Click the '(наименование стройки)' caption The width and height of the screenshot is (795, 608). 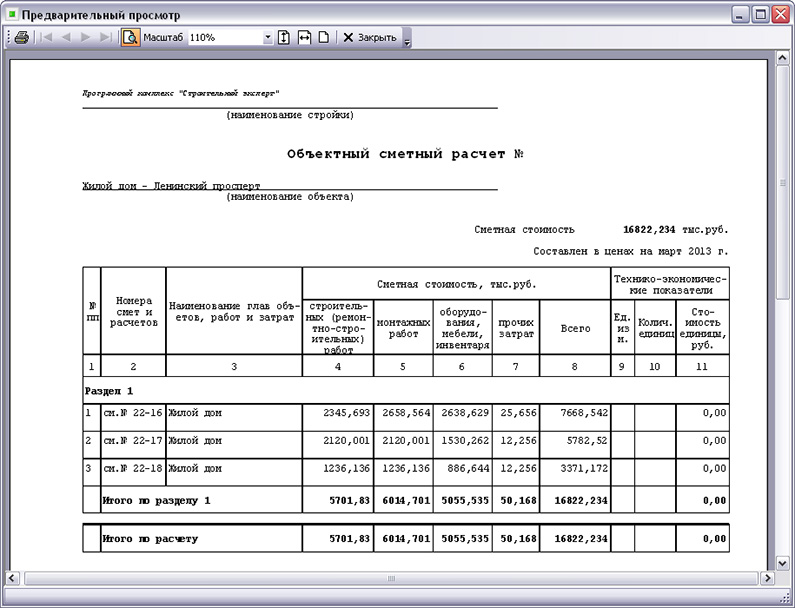point(290,115)
